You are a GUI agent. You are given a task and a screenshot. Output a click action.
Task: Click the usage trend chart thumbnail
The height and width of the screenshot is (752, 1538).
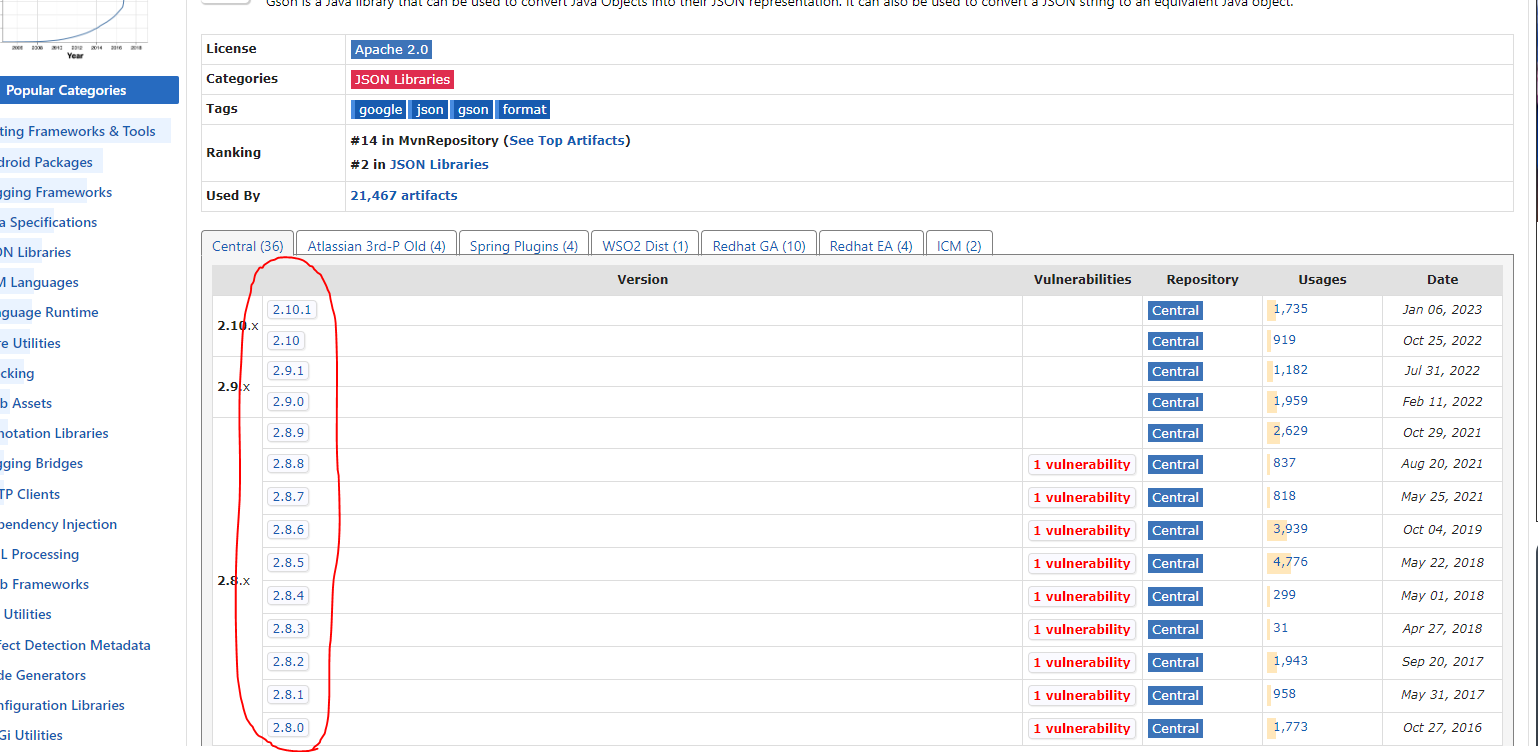click(x=75, y=28)
